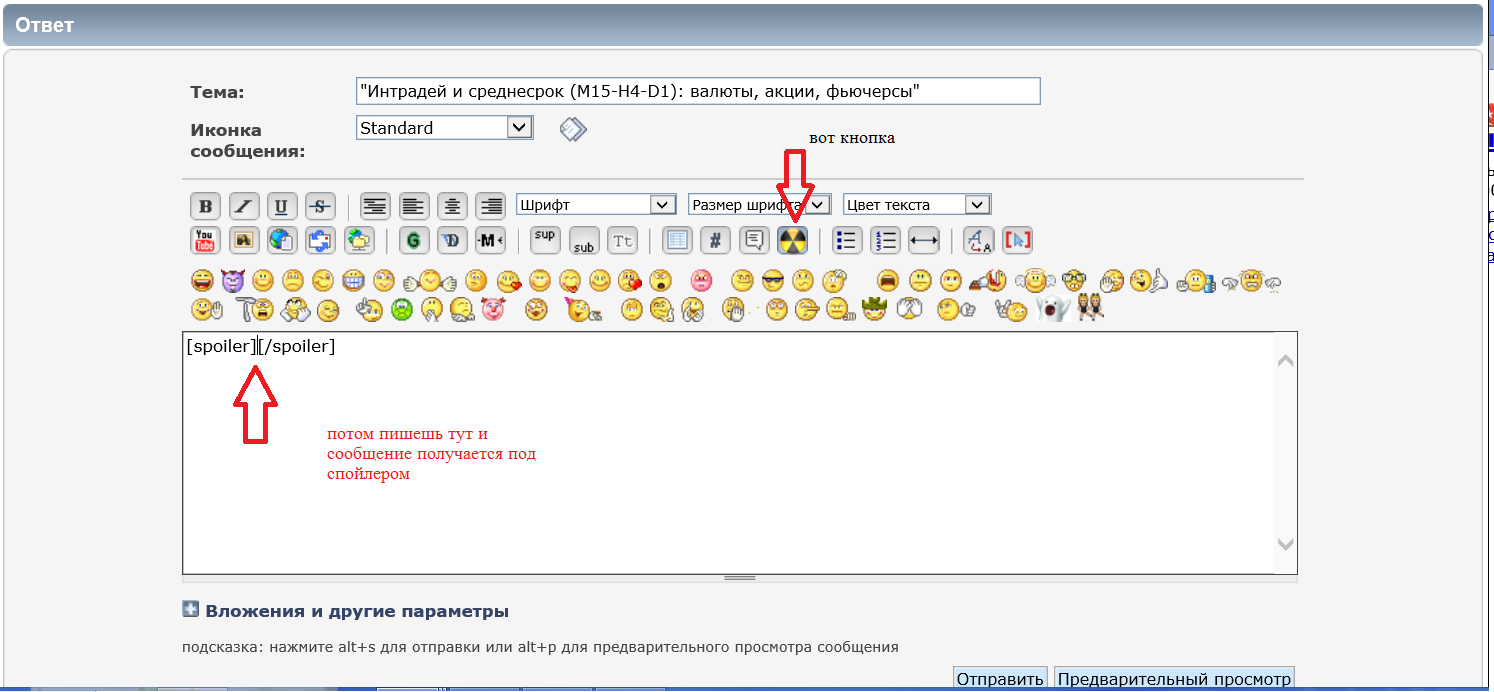This screenshot has height=692, width=1494.
Task: Click the Предварительный просмотр preview button
Action: coord(1174,679)
